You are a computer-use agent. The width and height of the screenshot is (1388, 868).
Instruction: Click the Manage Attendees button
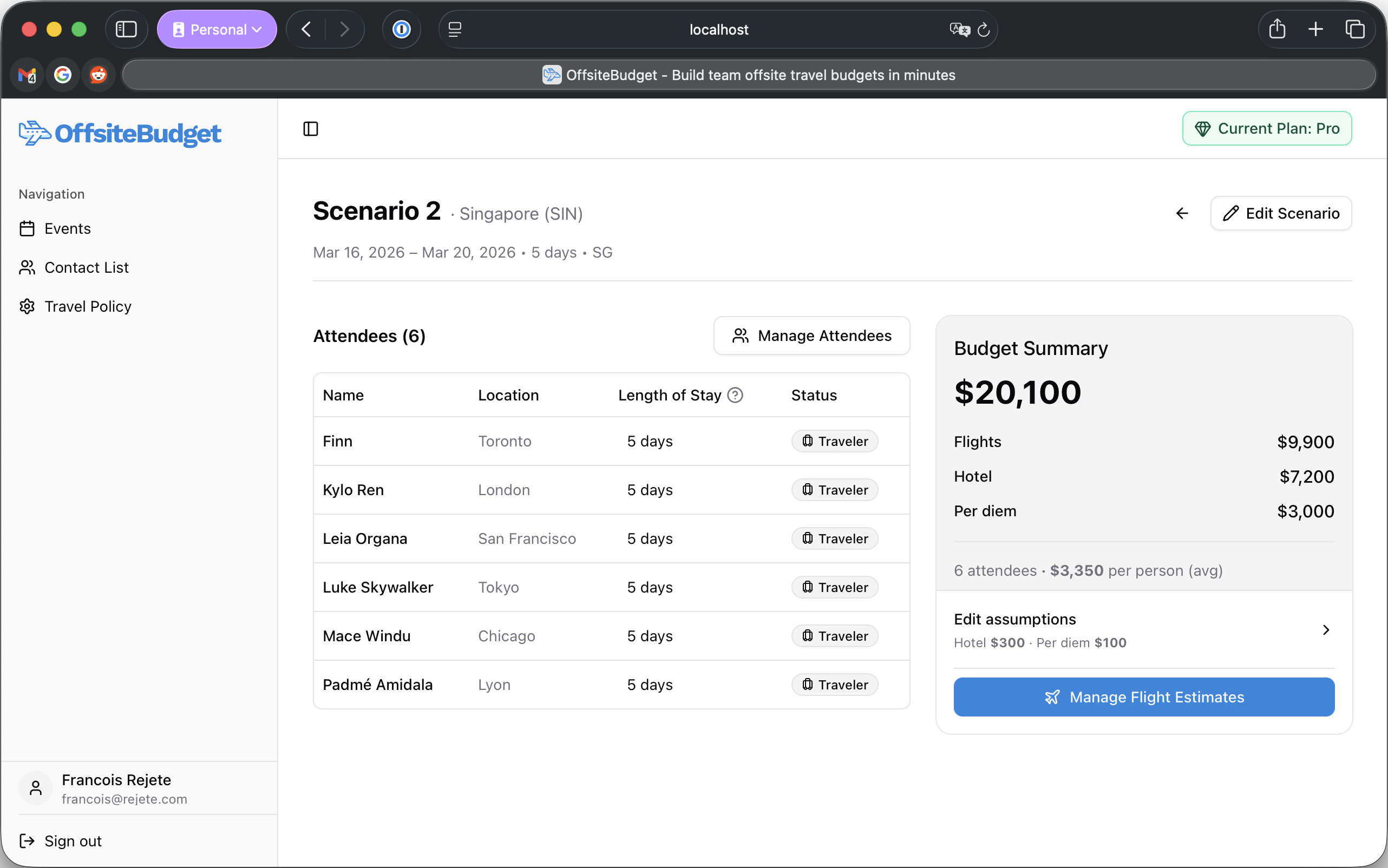(811, 336)
